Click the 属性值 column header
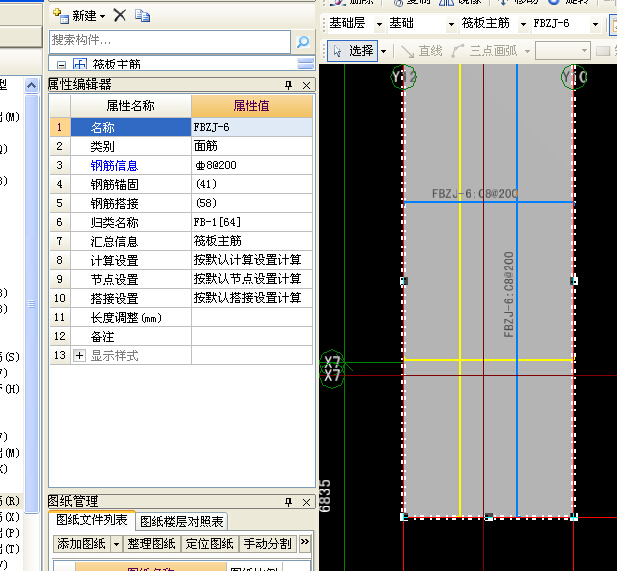This screenshot has width=617, height=571. tap(252, 106)
